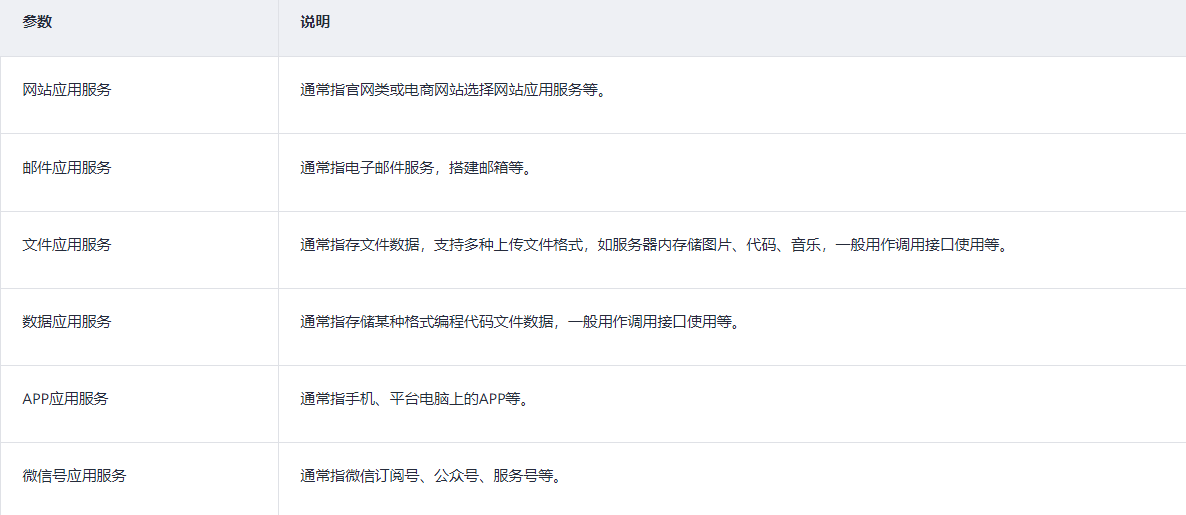This screenshot has width=1186, height=515.
Task: Select the APP应用服务 parameter cell
Action: click(x=65, y=398)
